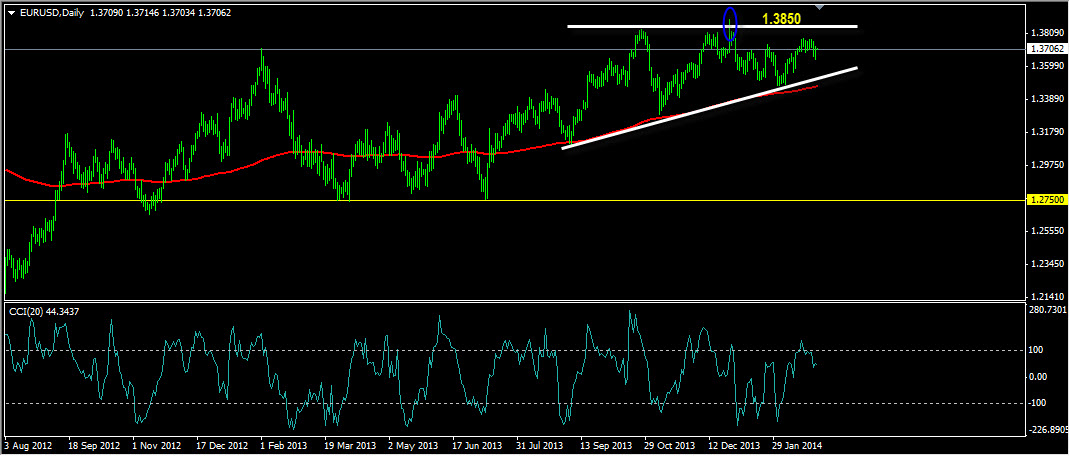Click the 17 Jun 2013 date label
The image size is (1070, 456).
pos(478,445)
